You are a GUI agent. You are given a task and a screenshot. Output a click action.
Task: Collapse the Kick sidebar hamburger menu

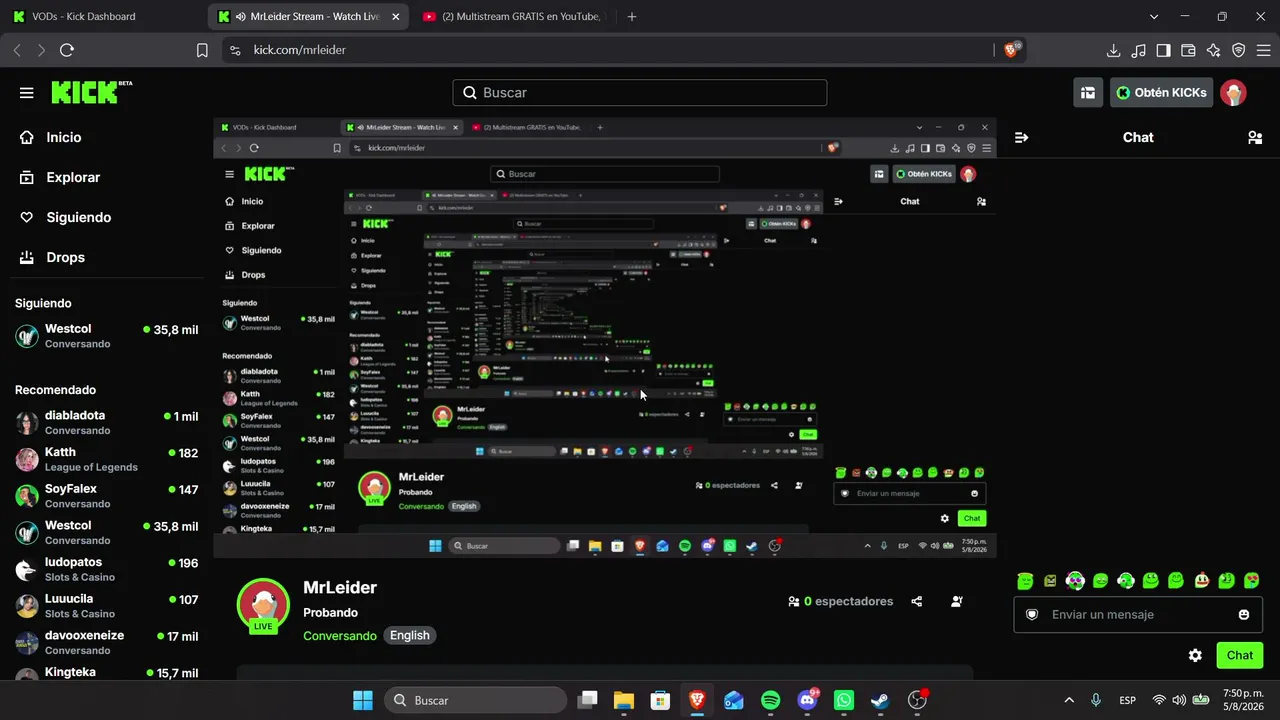[x=27, y=93]
